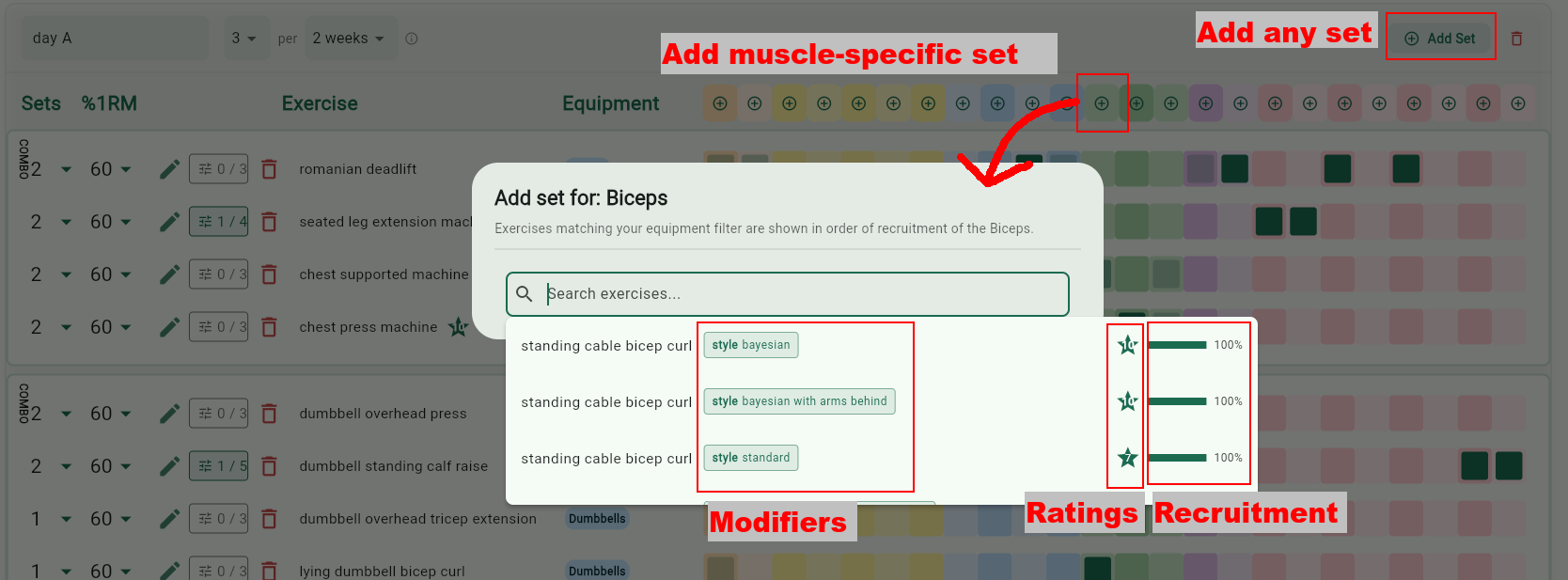The width and height of the screenshot is (1568, 580).
Task: Click the info icon beside 2 weeks
Action: tap(412, 39)
